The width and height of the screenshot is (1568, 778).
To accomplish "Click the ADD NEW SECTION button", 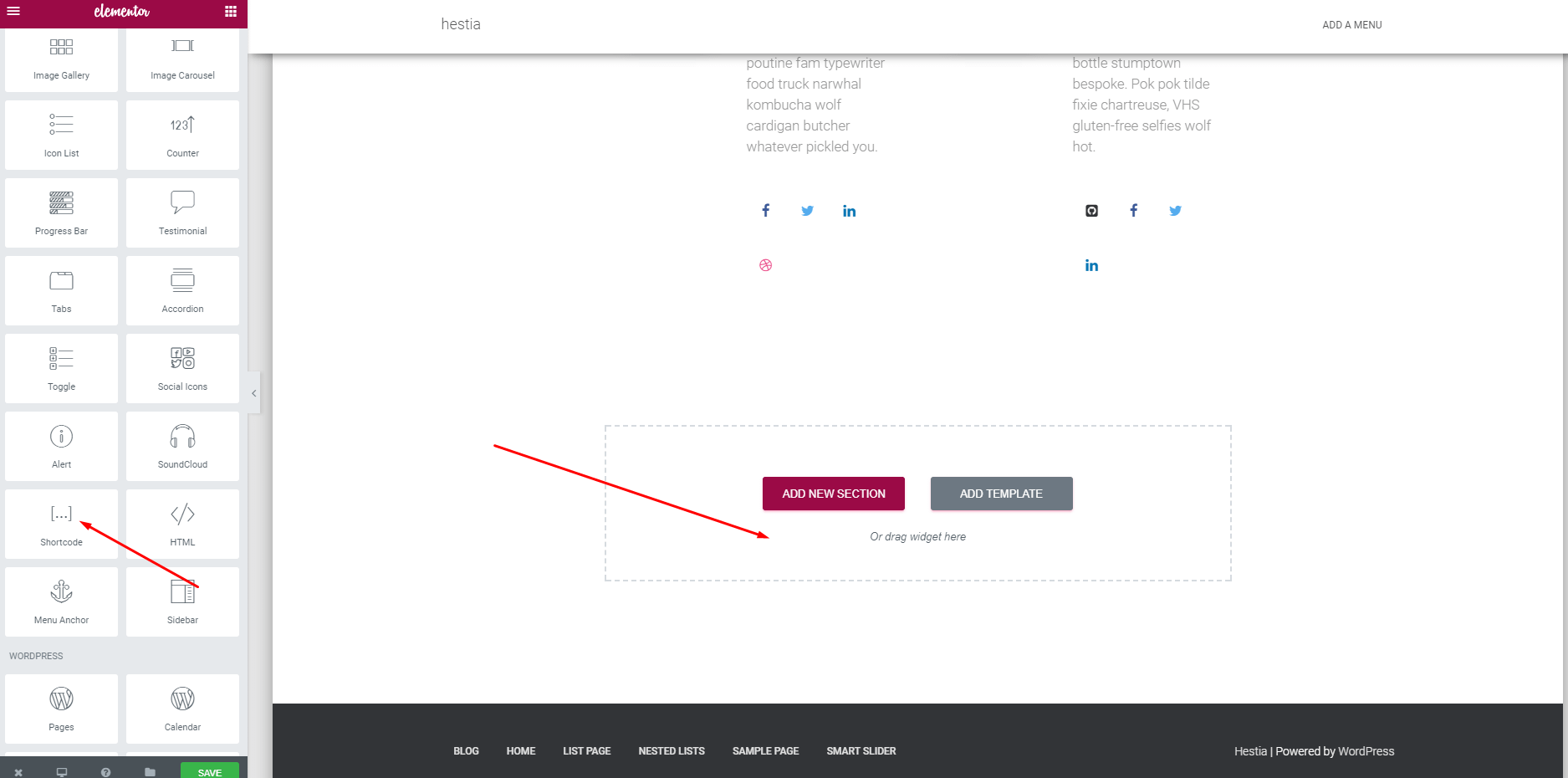I will pyautogui.click(x=833, y=494).
